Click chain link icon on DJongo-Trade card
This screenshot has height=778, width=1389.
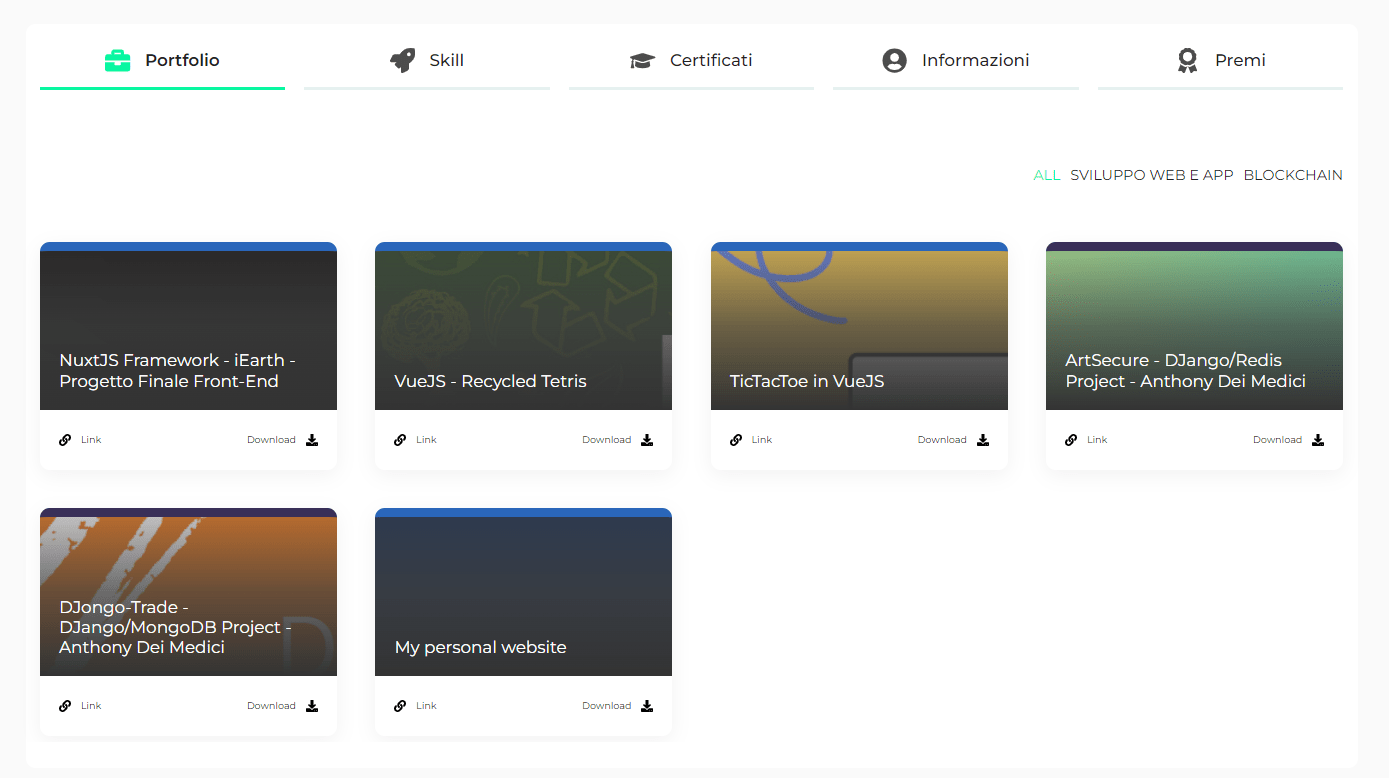tap(65, 706)
